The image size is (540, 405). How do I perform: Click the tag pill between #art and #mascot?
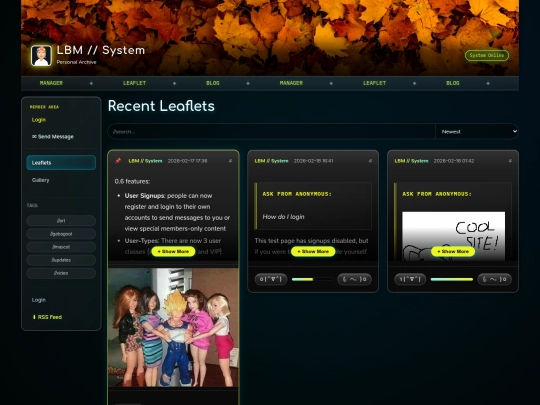coord(61,234)
